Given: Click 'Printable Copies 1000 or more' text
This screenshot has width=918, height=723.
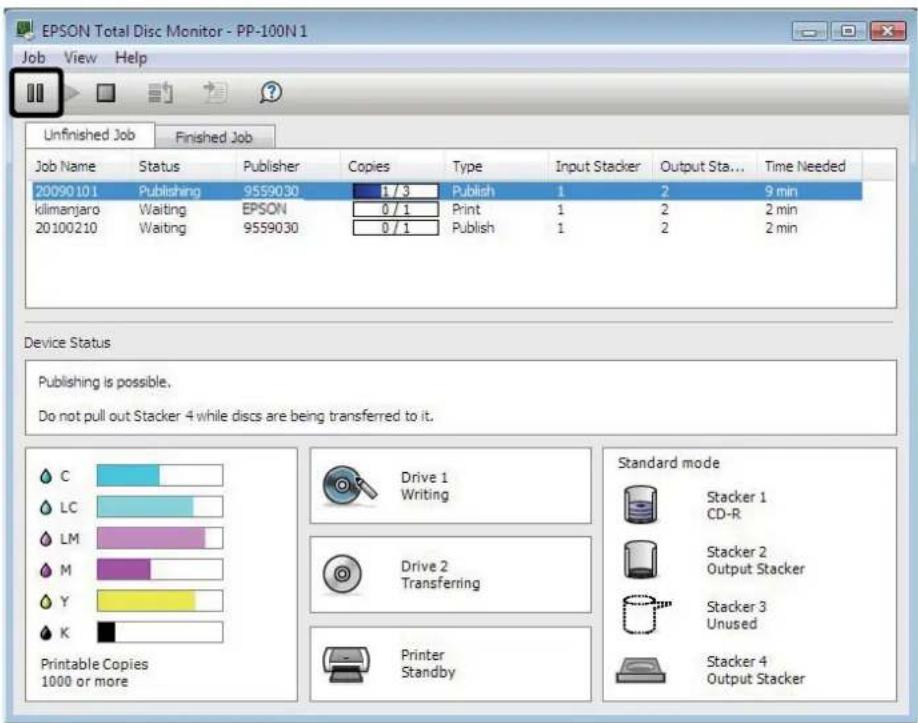Looking at the screenshot, I should (x=94, y=673).
